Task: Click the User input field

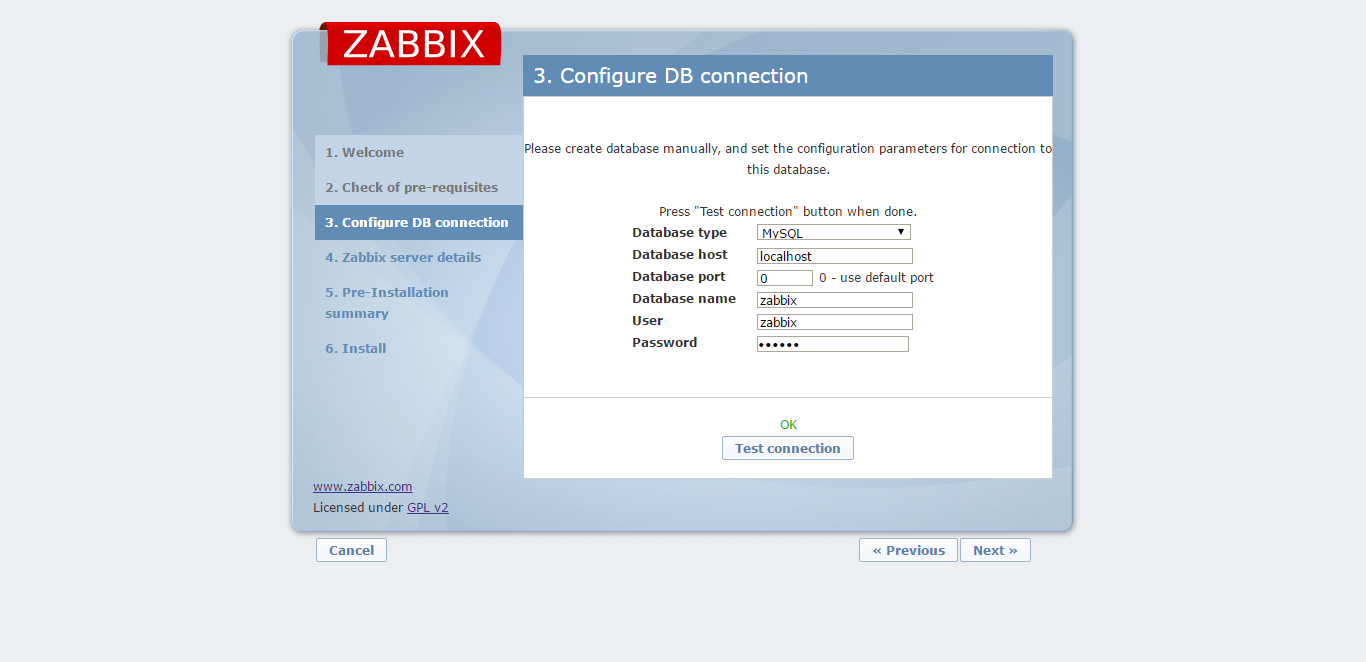Action: [x=835, y=322]
